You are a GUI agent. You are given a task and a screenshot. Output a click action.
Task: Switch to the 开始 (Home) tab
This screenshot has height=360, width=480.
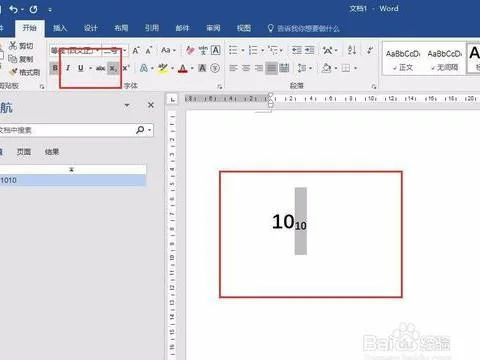pos(29,28)
